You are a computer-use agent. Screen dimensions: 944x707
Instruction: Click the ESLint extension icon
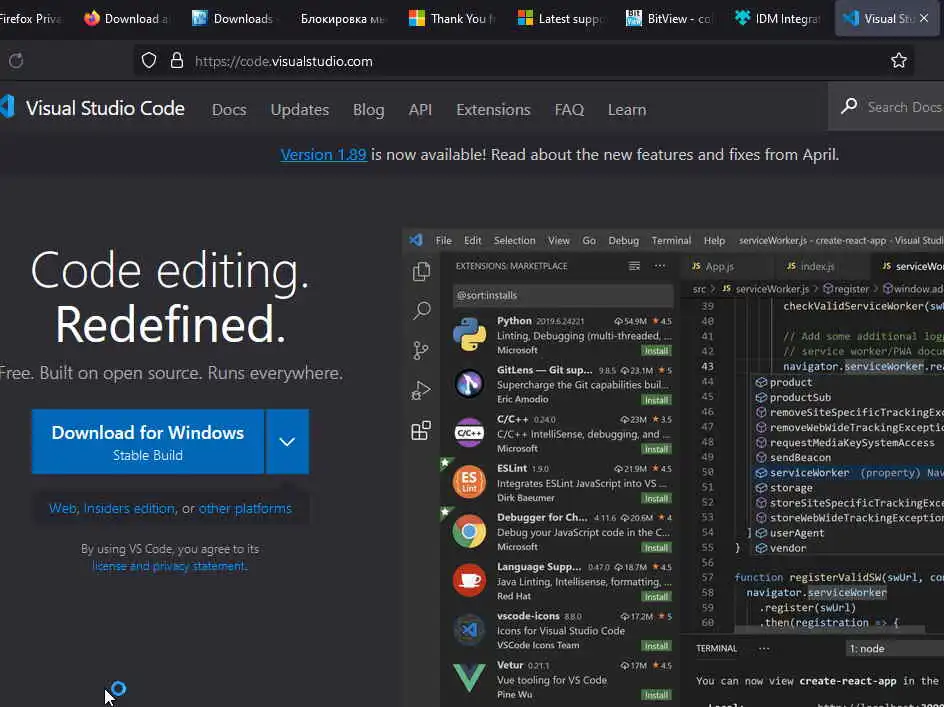[469, 482]
